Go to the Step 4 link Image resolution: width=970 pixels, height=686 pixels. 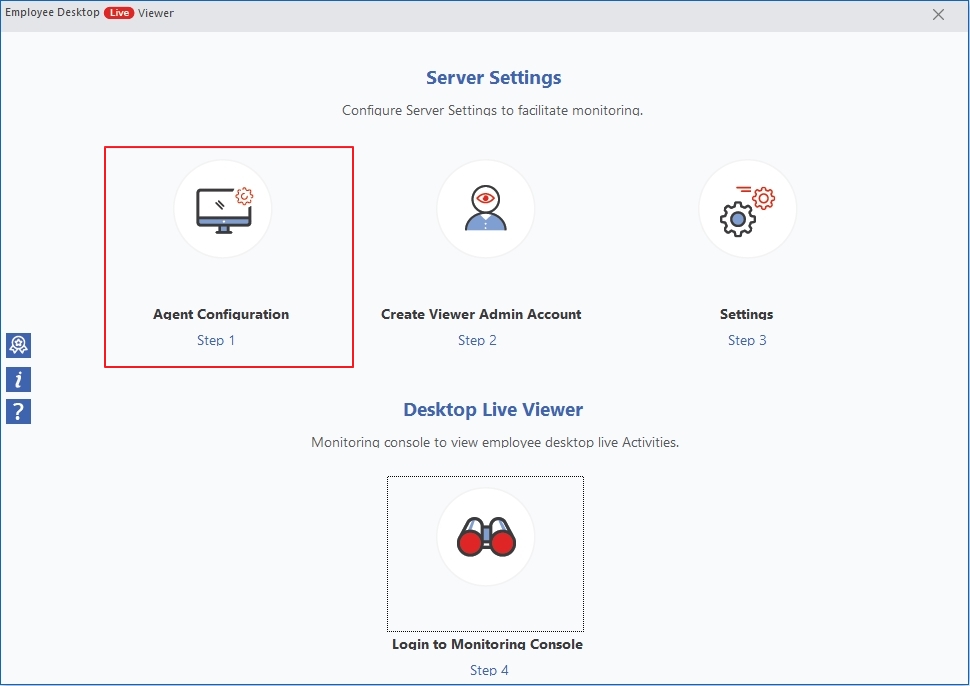click(x=489, y=670)
